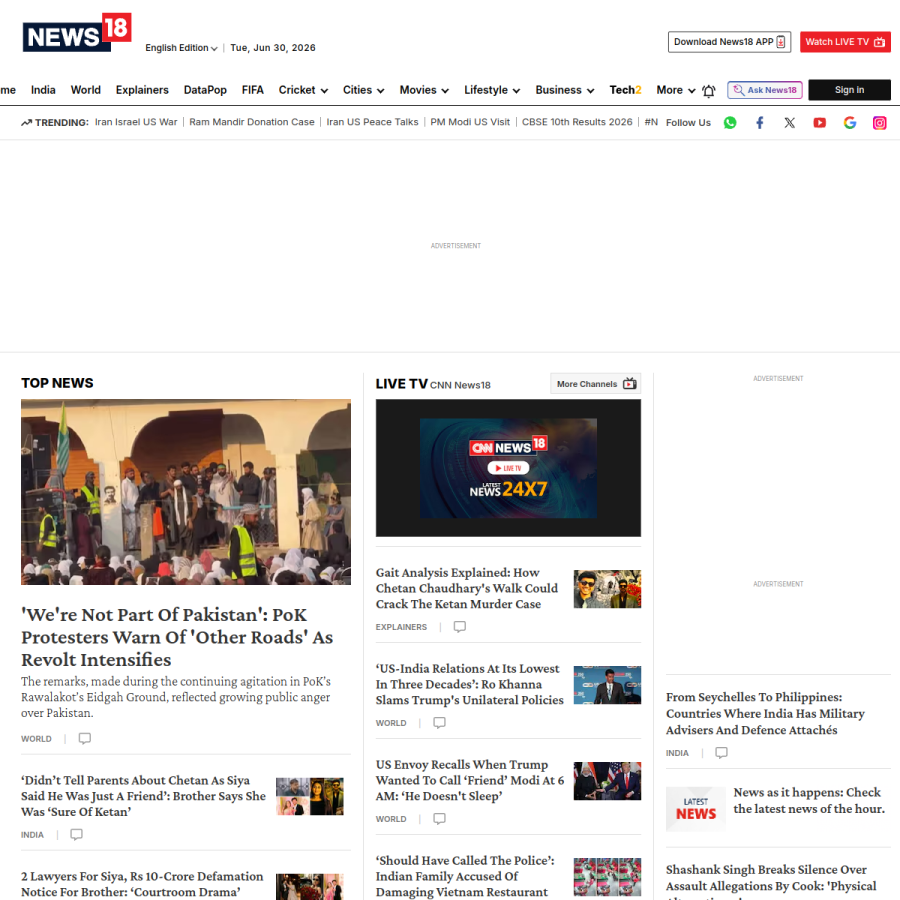900x900 pixels.
Task: Go to the India section
Action: (x=43, y=90)
